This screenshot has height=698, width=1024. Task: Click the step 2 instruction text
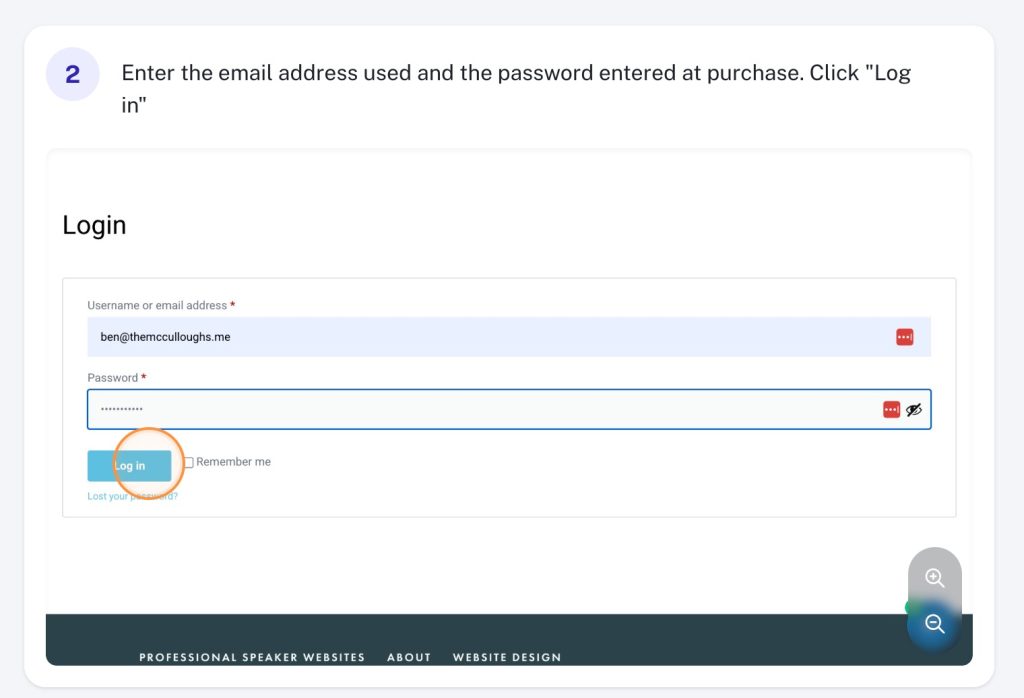coord(516,88)
